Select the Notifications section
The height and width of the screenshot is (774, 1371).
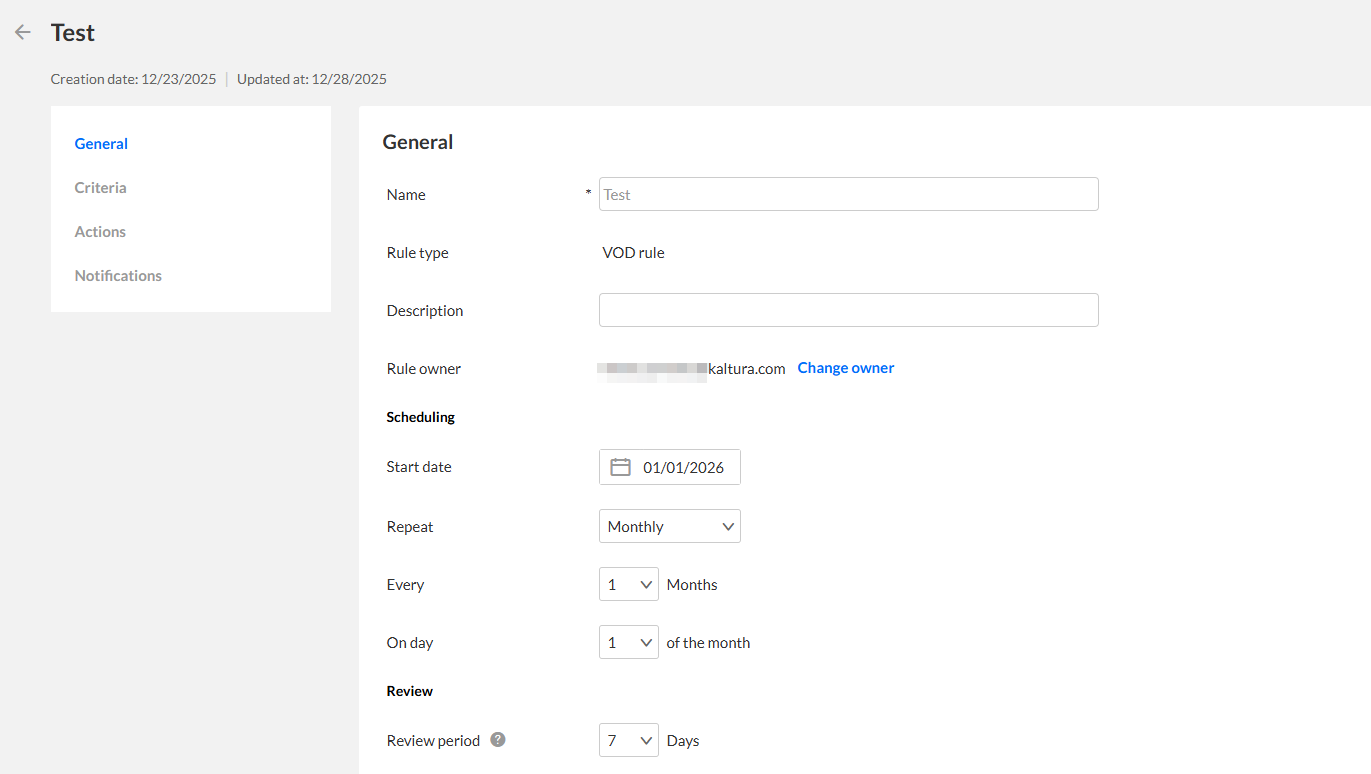tap(118, 275)
